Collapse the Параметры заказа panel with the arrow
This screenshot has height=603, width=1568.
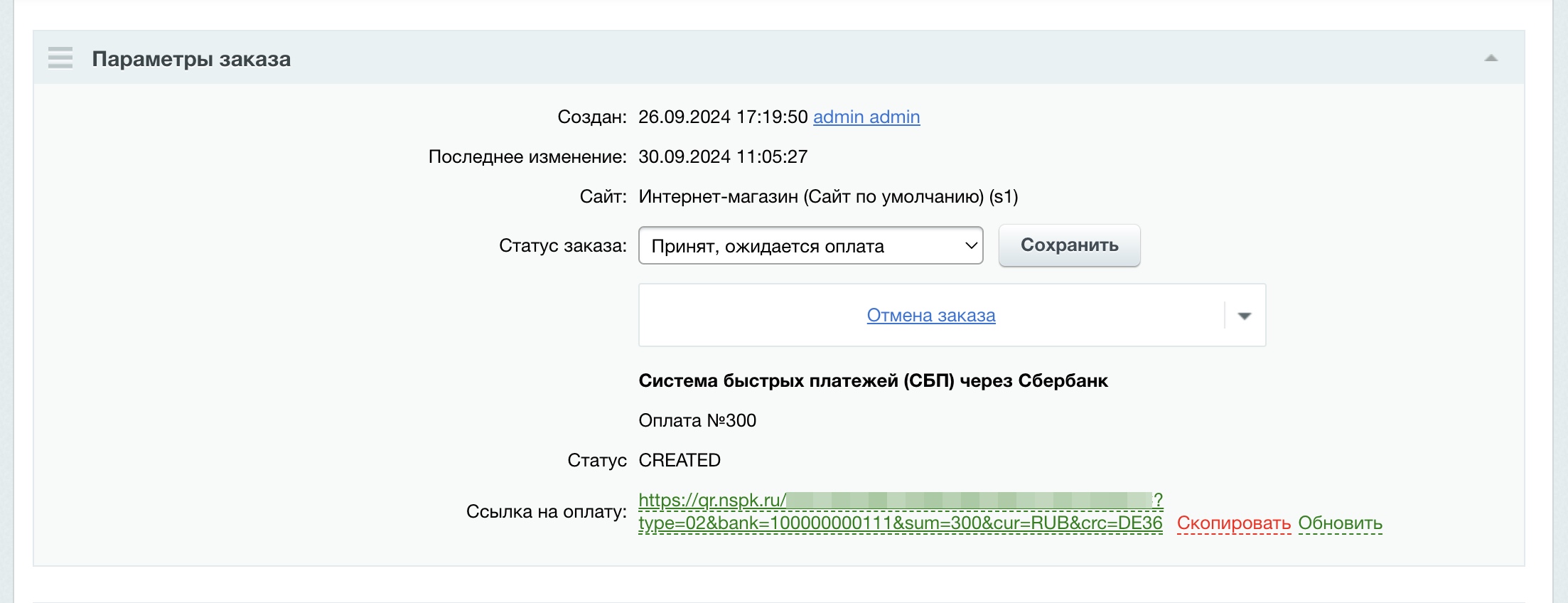coord(1491,58)
